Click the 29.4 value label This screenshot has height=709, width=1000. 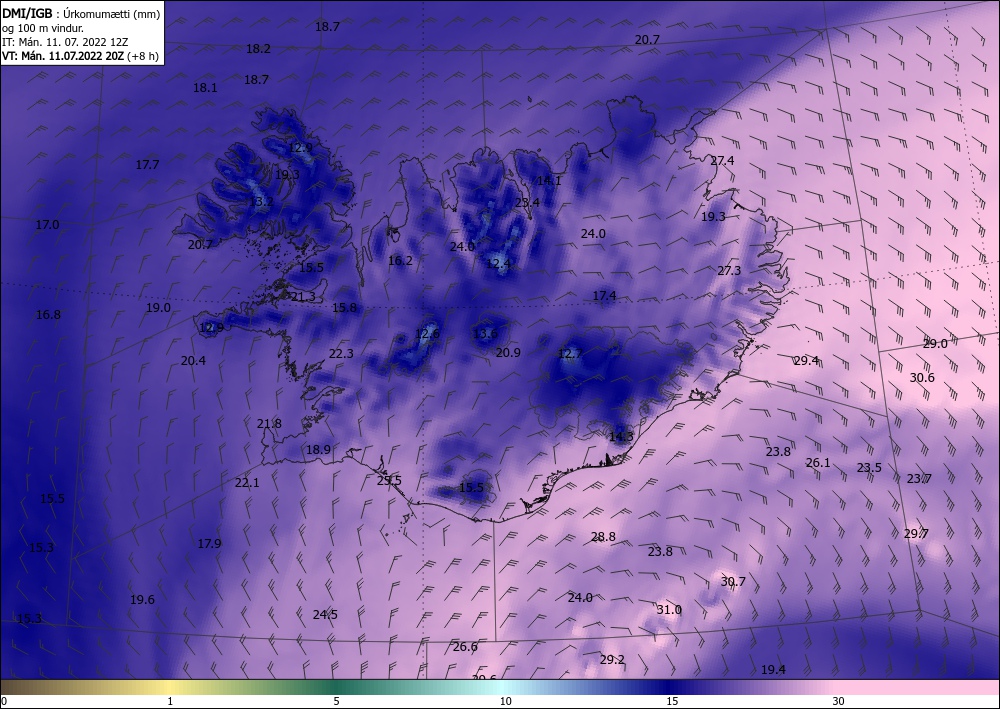click(806, 361)
